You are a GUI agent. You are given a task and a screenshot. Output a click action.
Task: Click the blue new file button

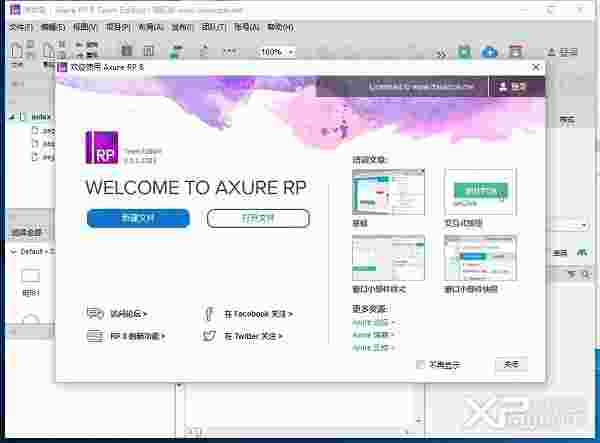point(138,218)
